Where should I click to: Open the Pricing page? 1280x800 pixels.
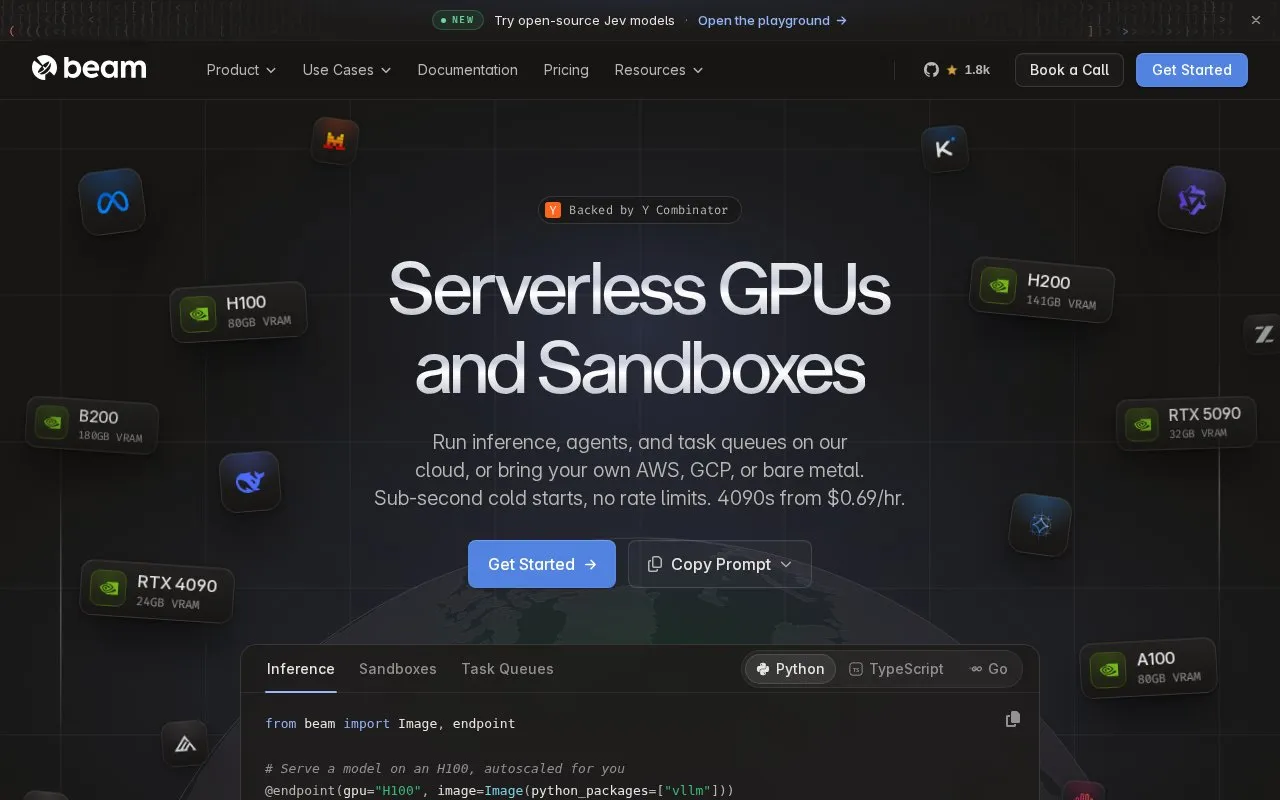pos(566,70)
